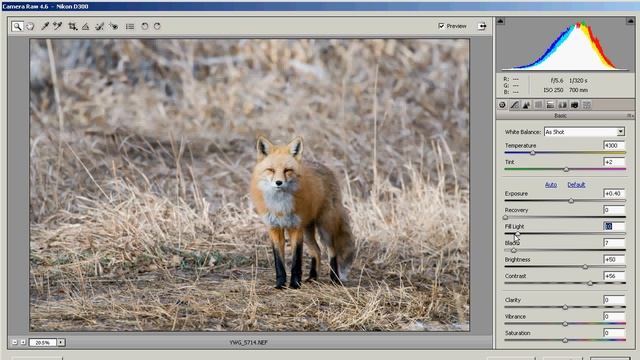Select the Hand tool
This screenshot has height=360, width=640.
(30, 26)
